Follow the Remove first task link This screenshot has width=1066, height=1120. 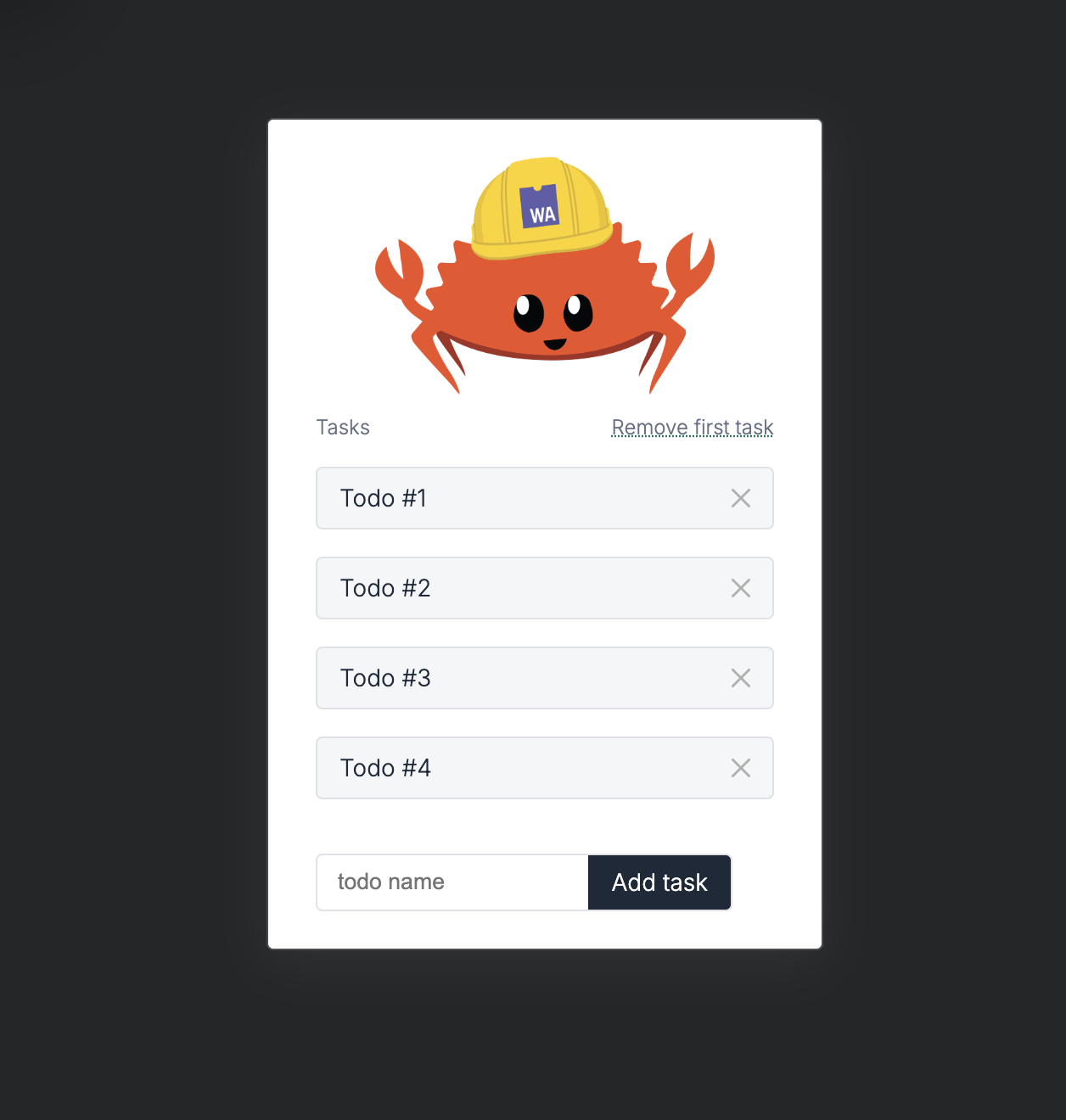click(x=693, y=427)
